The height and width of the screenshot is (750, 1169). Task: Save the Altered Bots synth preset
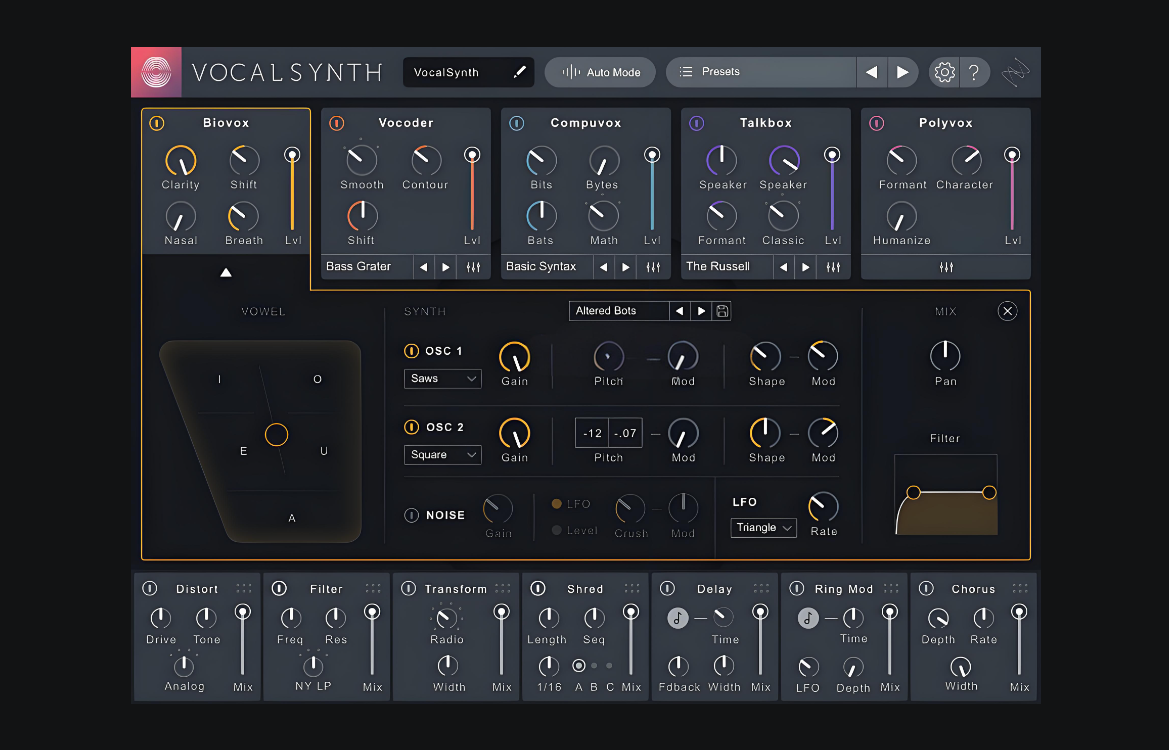click(722, 311)
